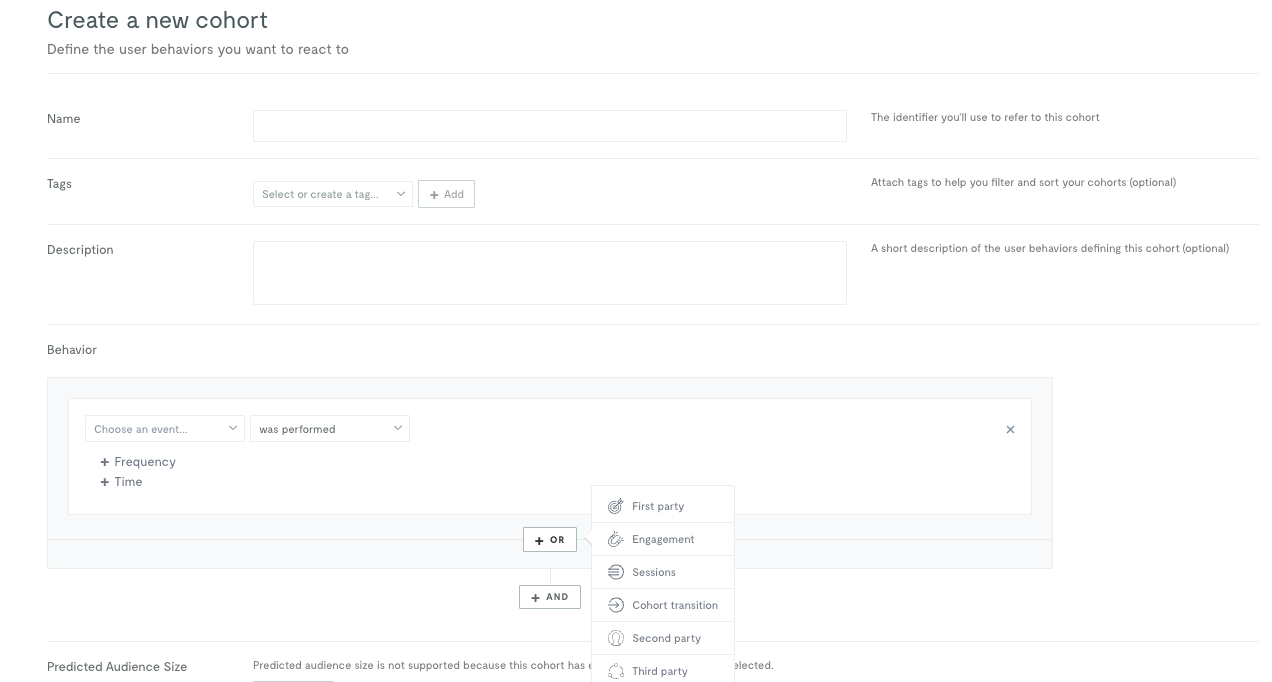Screen dimensions: 1272x682
Task: Add an AND condition group
Action: point(550,597)
